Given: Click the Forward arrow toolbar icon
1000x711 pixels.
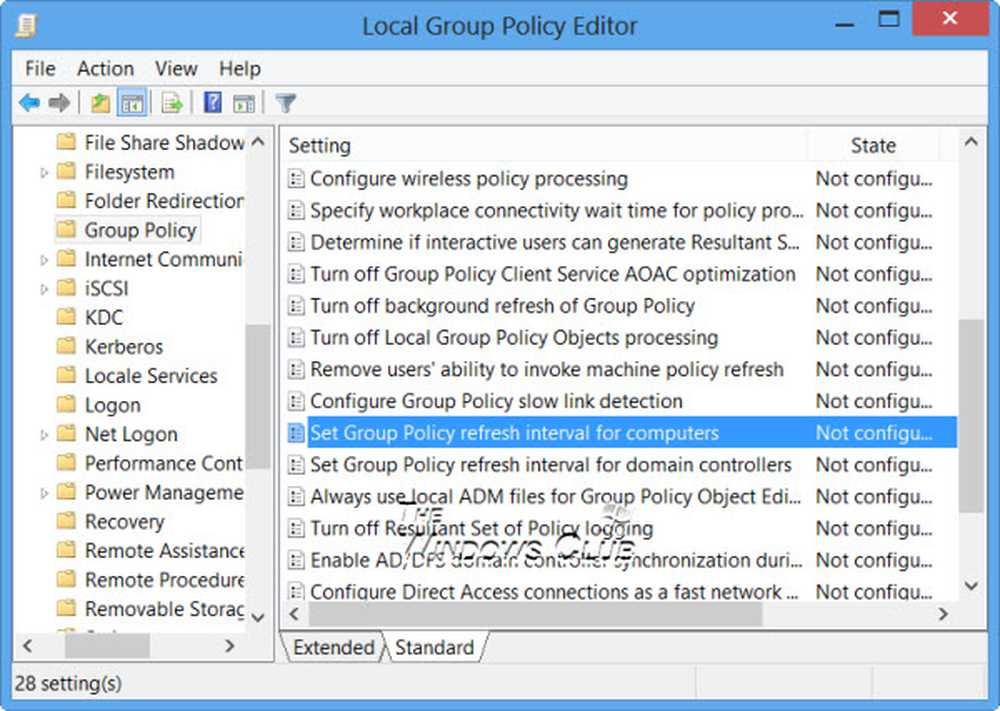Looking at the screenshot, I should [x=60, y=103].
